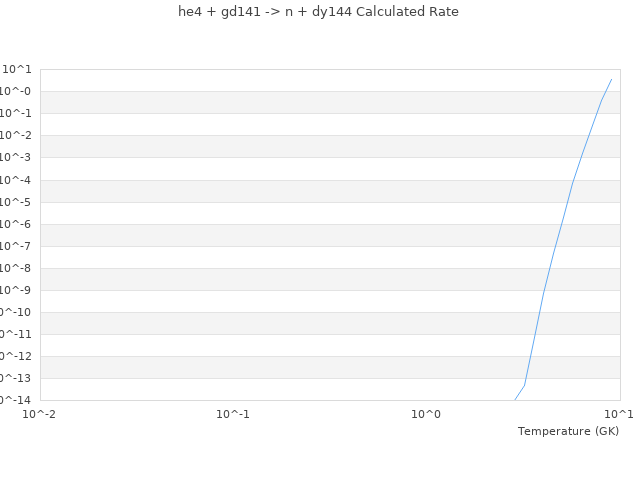Click the 10^-5 y-axis tick label
The image size is (640, 480).
(17, 202)
